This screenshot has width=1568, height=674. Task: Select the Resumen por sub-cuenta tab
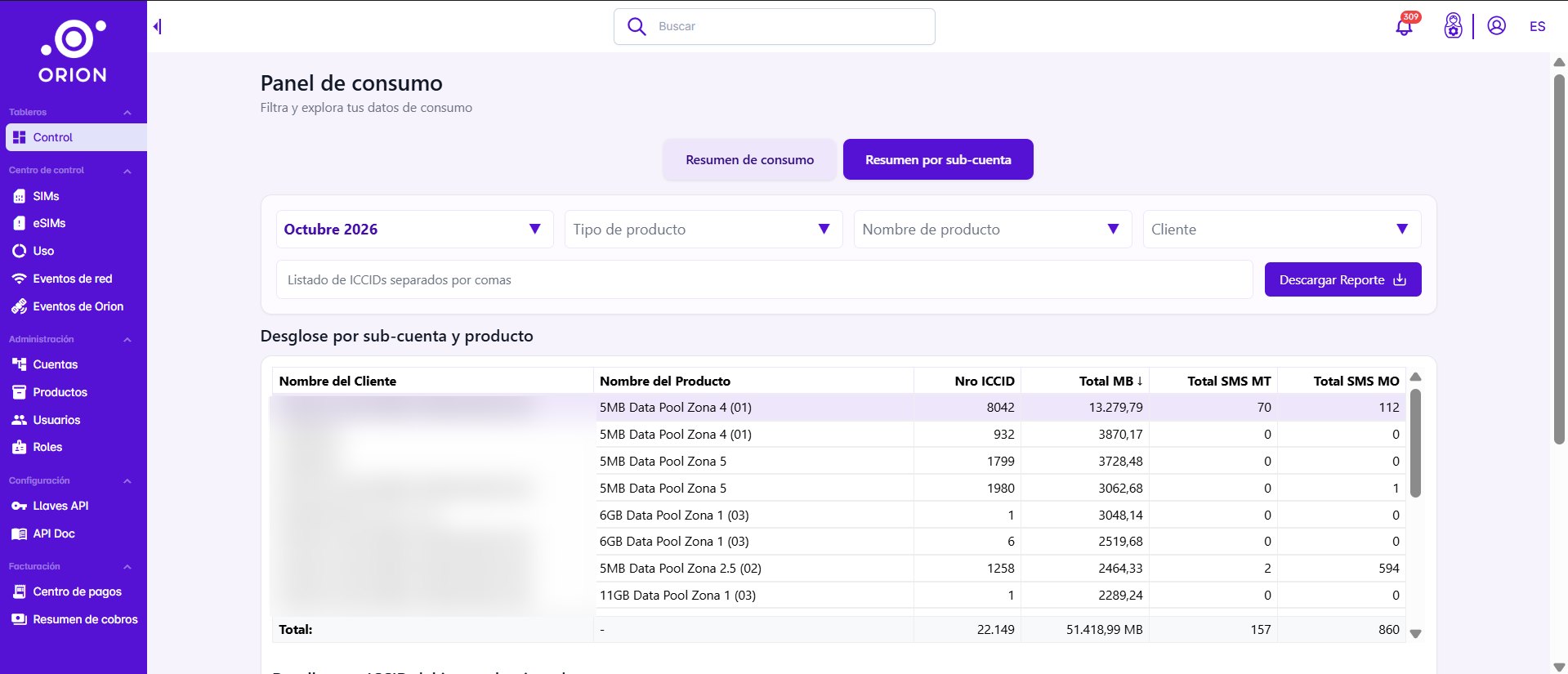tap(938, 159)
